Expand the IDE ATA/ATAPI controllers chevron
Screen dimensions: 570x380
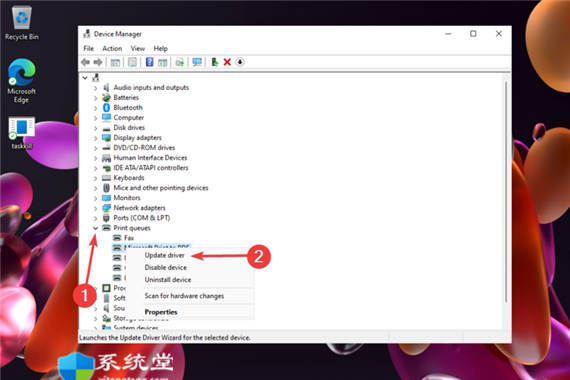tap(95, 168)
